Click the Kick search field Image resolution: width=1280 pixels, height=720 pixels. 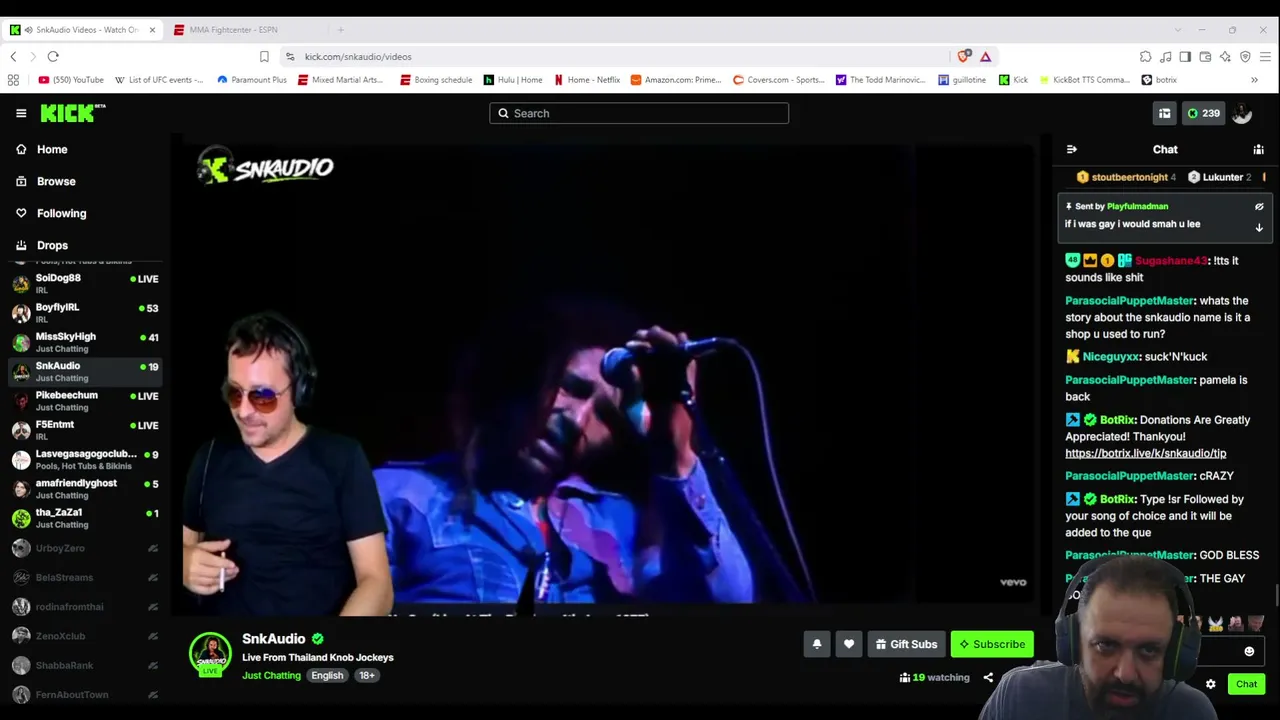coord(639,113)
